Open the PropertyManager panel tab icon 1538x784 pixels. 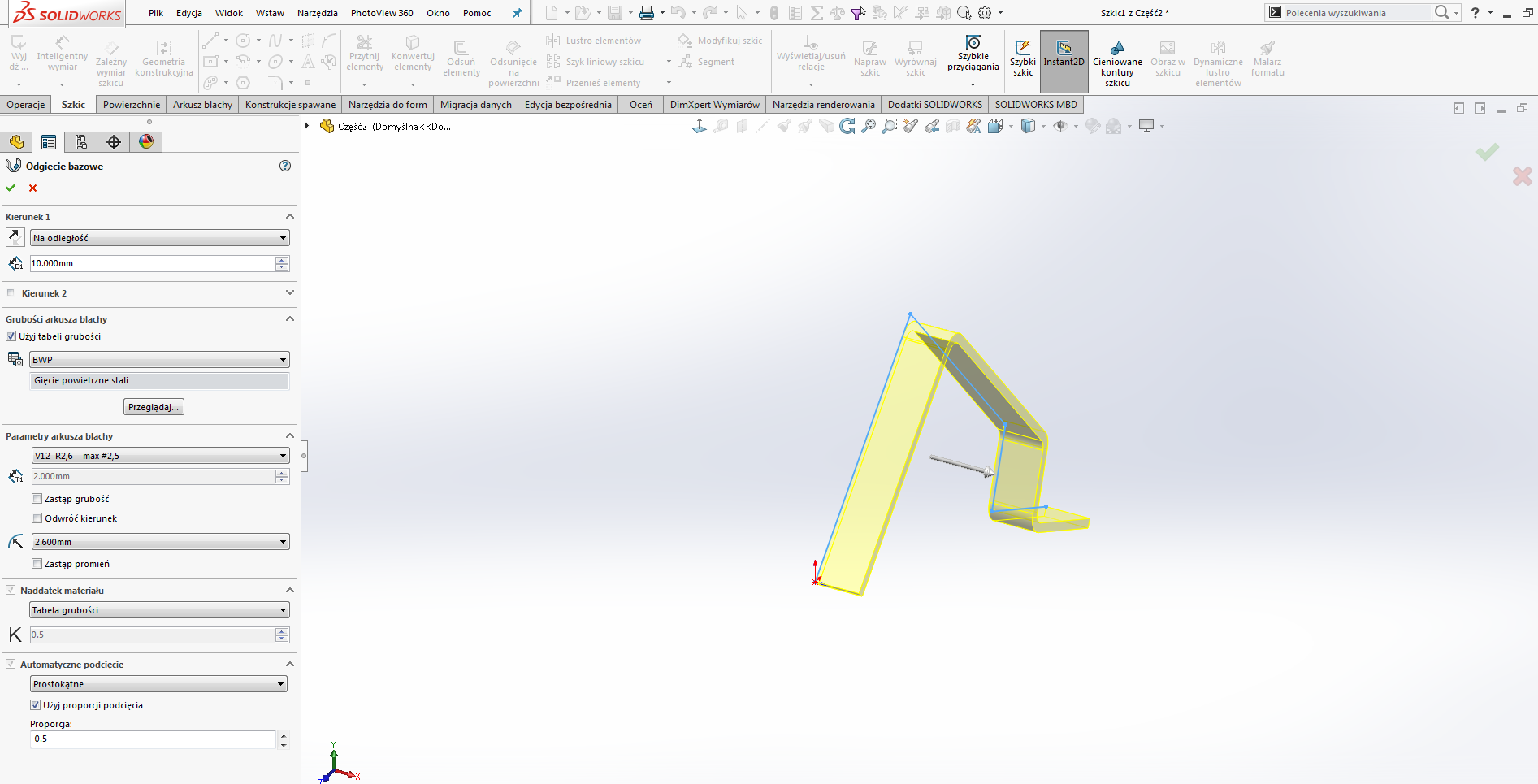point(49,142)
